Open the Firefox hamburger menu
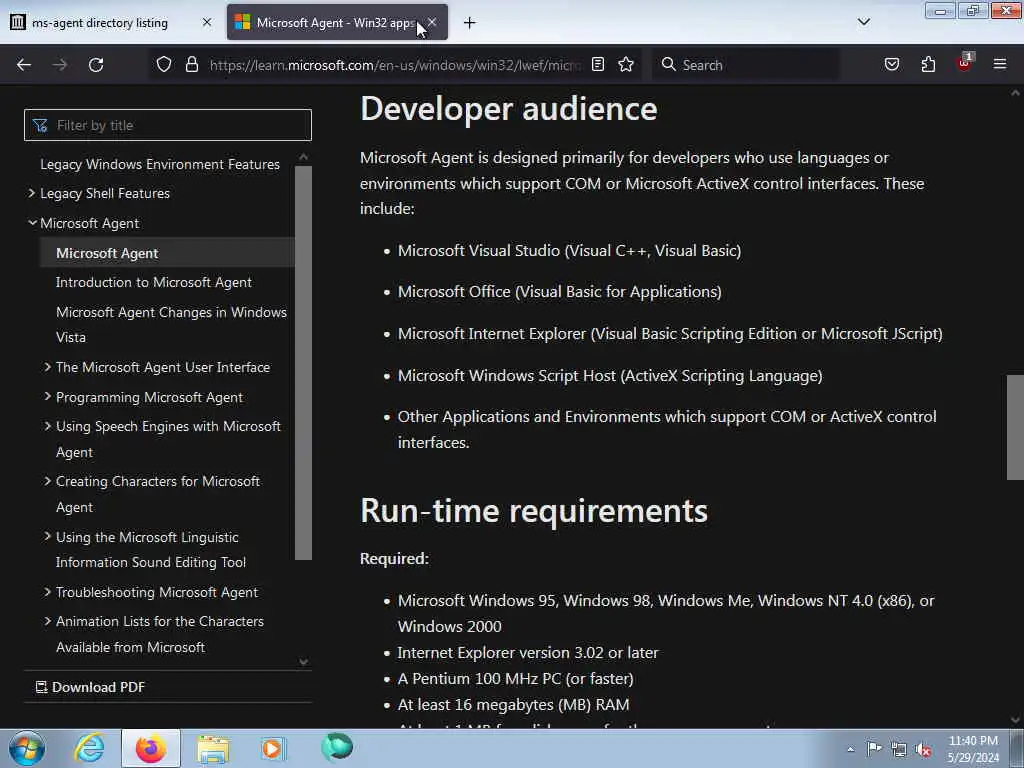 tap(1000, 65)
